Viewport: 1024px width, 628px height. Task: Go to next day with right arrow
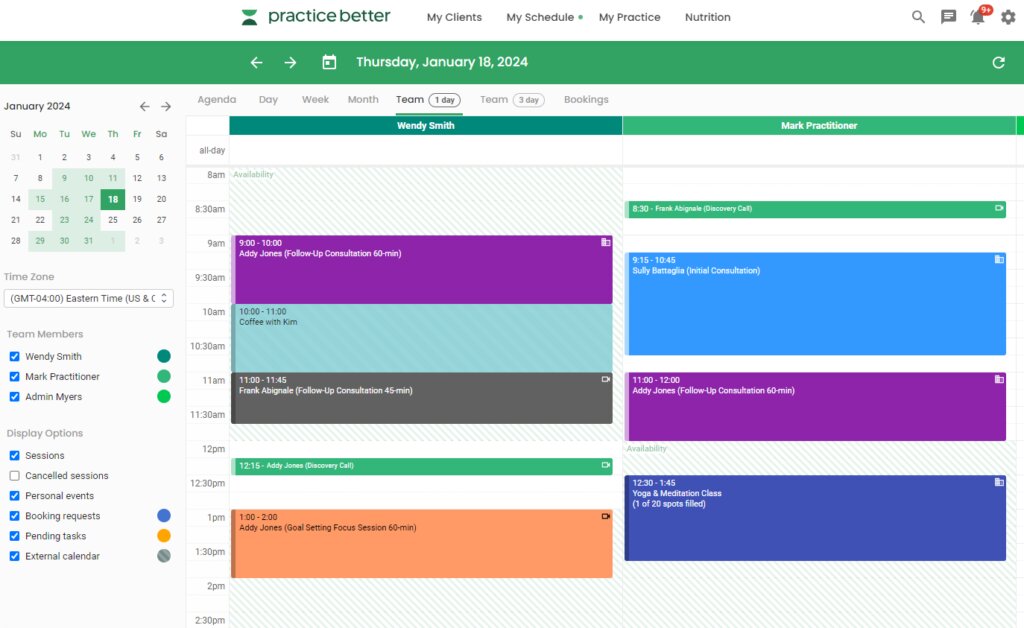pos(290,62)
